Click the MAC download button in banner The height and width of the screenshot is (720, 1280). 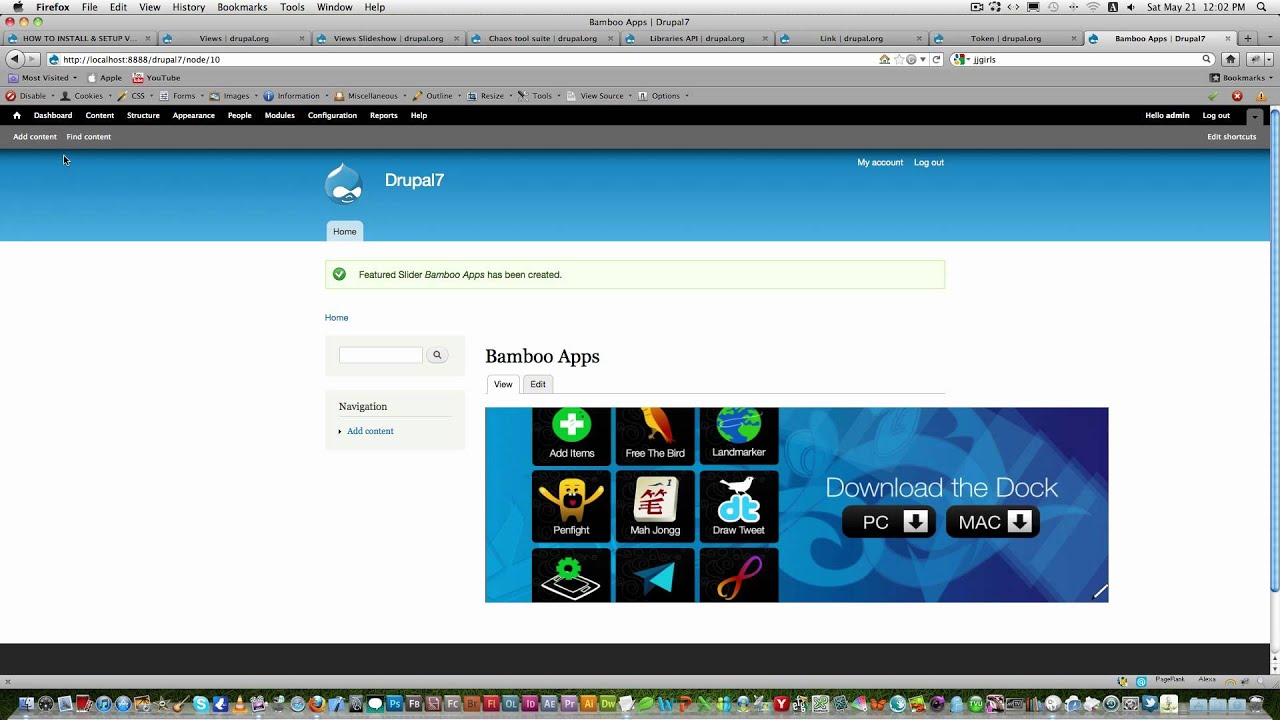(x=993, y=522)
